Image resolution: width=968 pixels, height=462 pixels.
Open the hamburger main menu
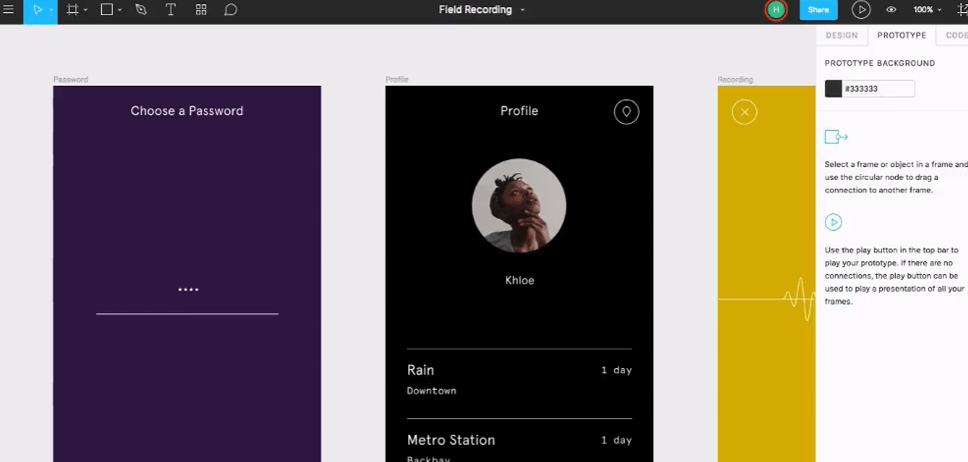point(9,10)
